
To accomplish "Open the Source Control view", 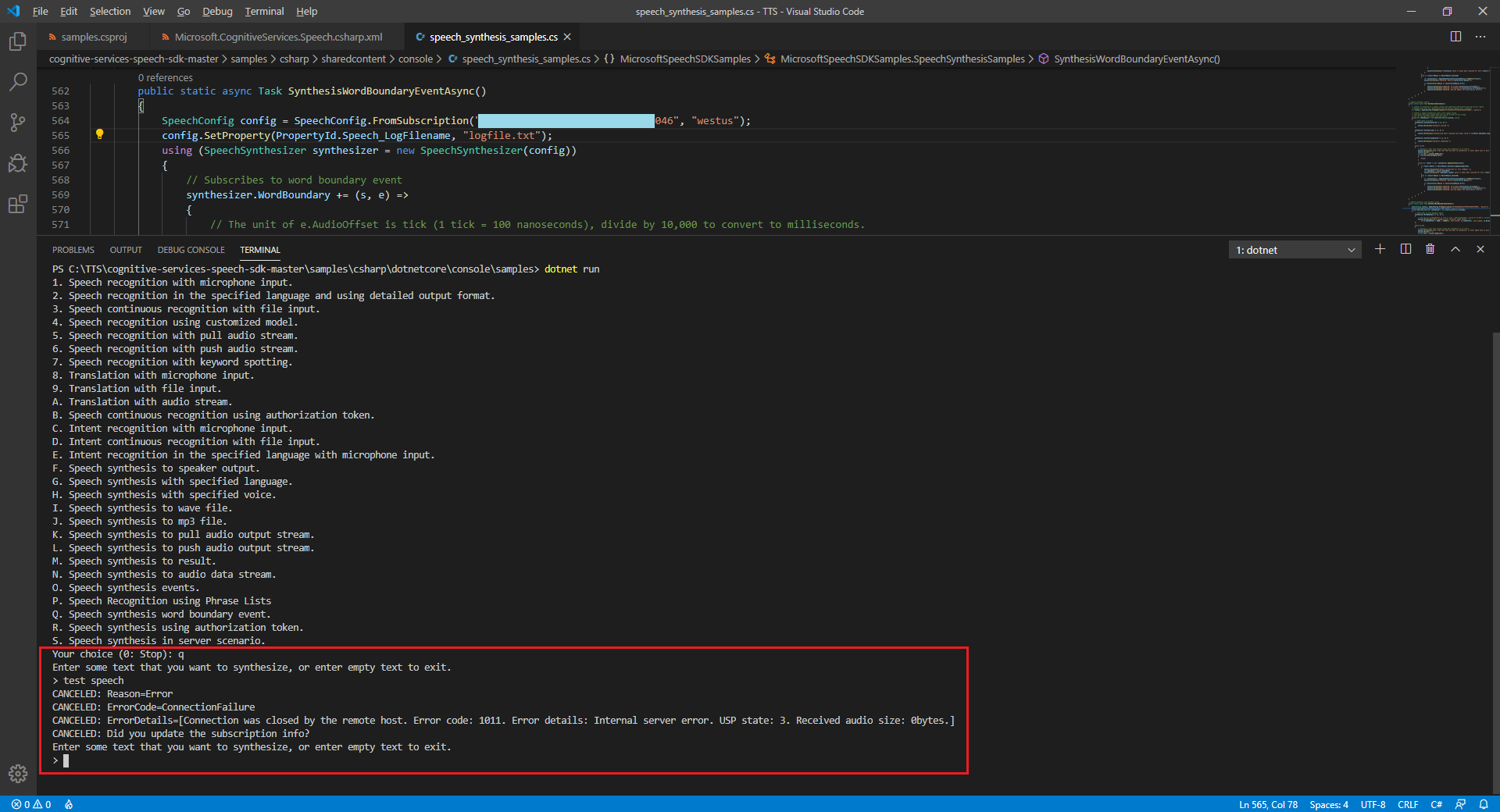I will (x=17, y=123).
